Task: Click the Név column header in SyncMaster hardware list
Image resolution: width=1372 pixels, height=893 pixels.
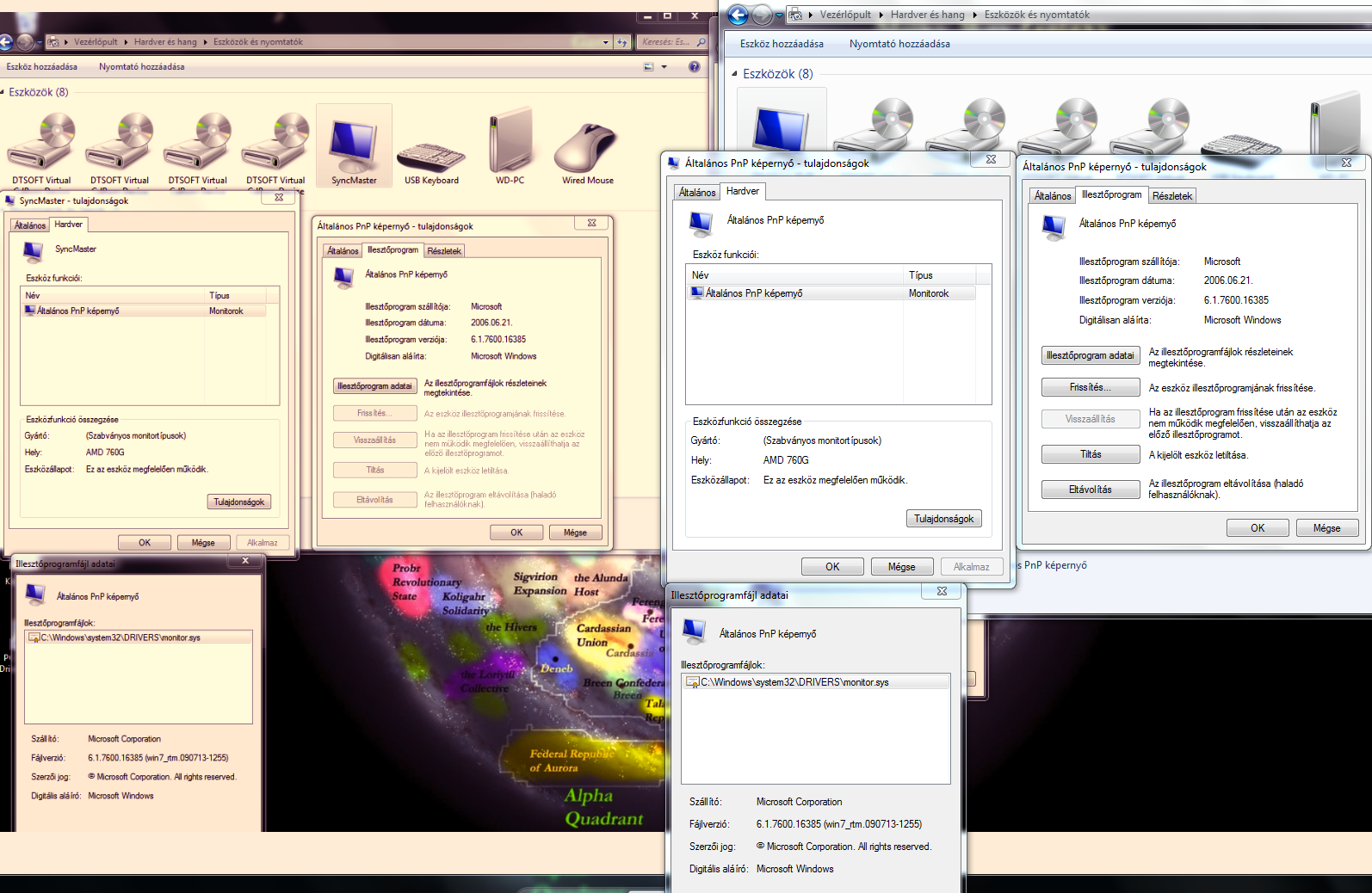Action: (114, 296)
